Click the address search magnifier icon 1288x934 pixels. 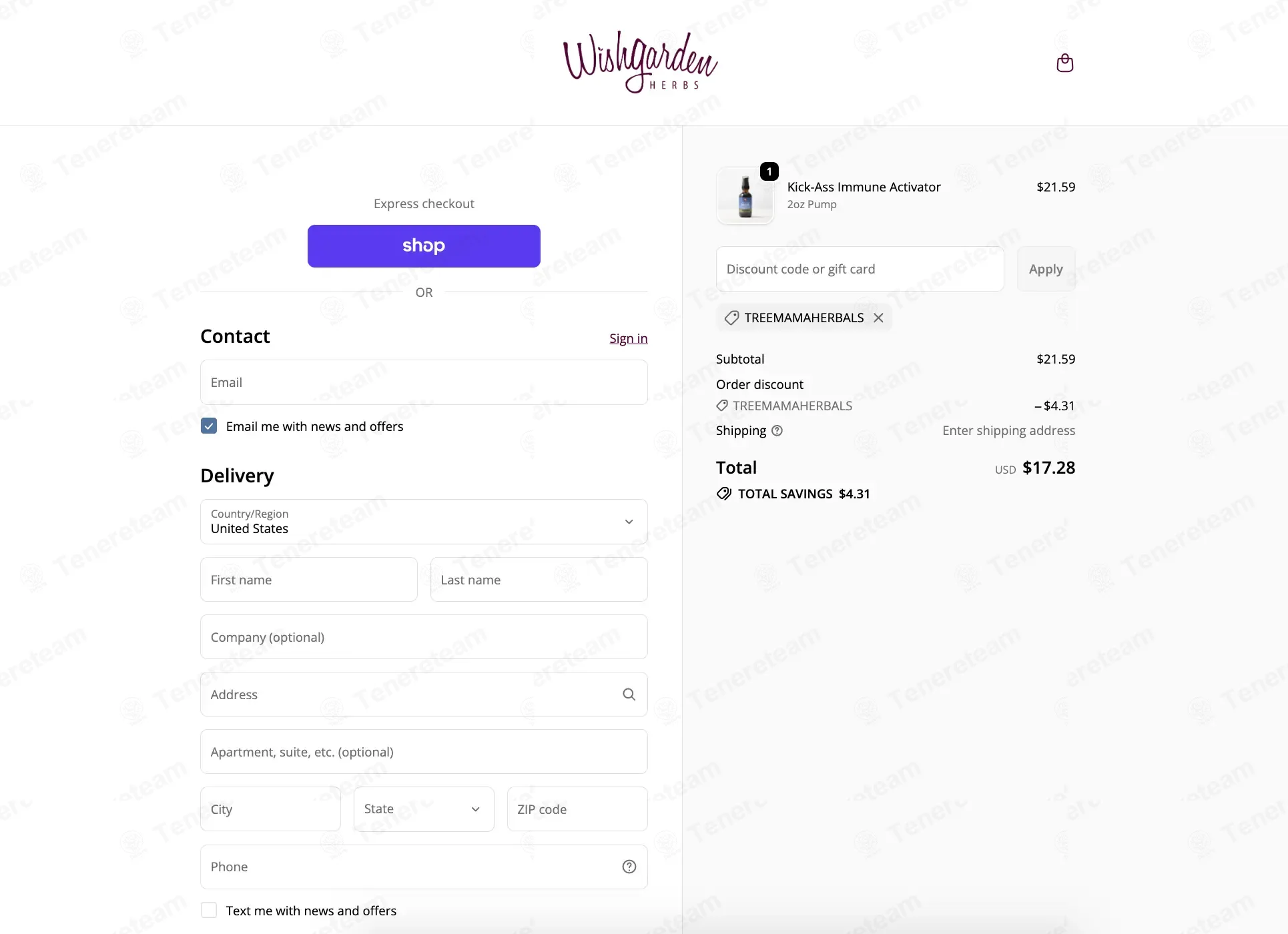pos(629,694)
